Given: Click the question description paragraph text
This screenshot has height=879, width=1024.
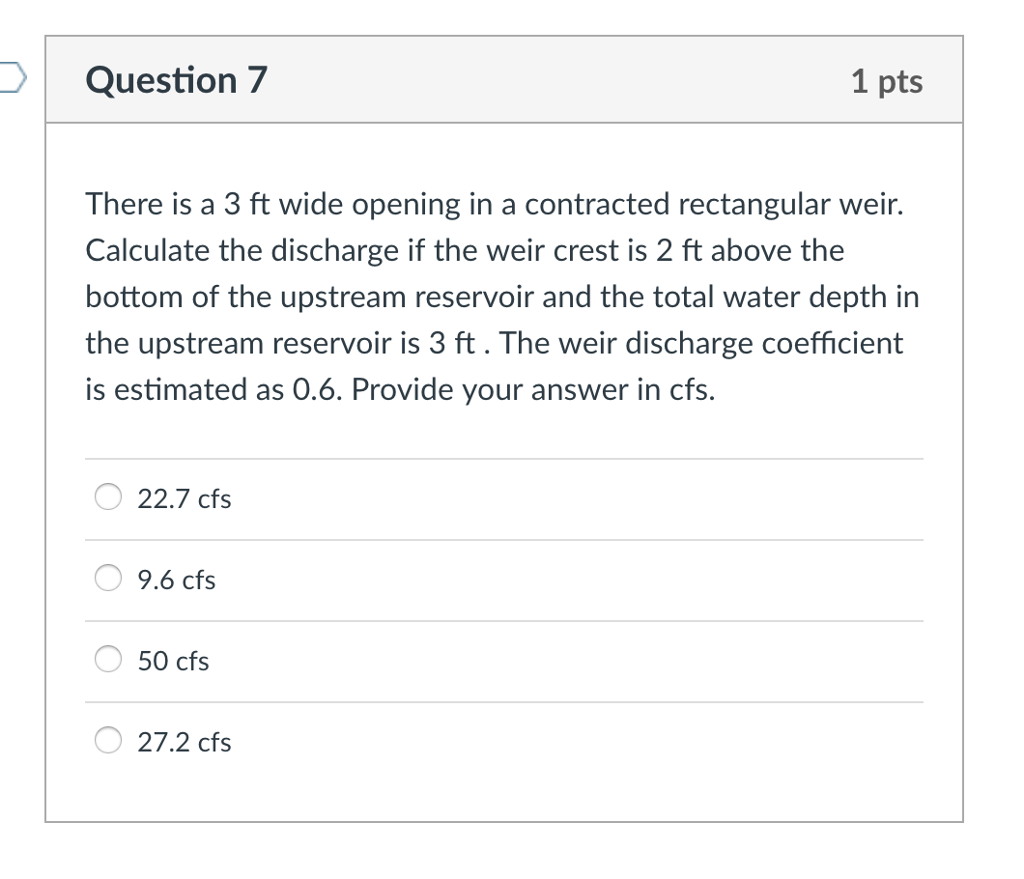Looking at the screenshot, I should click(500, 297).
